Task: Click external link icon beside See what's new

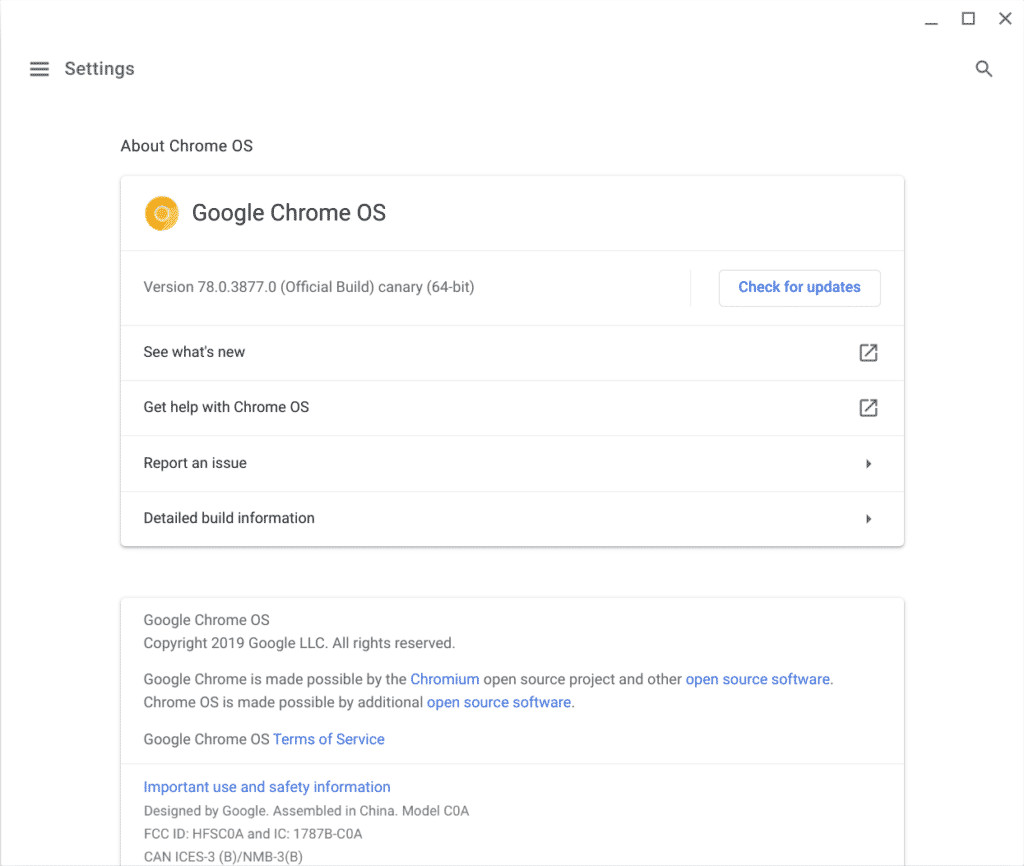Action: tap(868, 352)
